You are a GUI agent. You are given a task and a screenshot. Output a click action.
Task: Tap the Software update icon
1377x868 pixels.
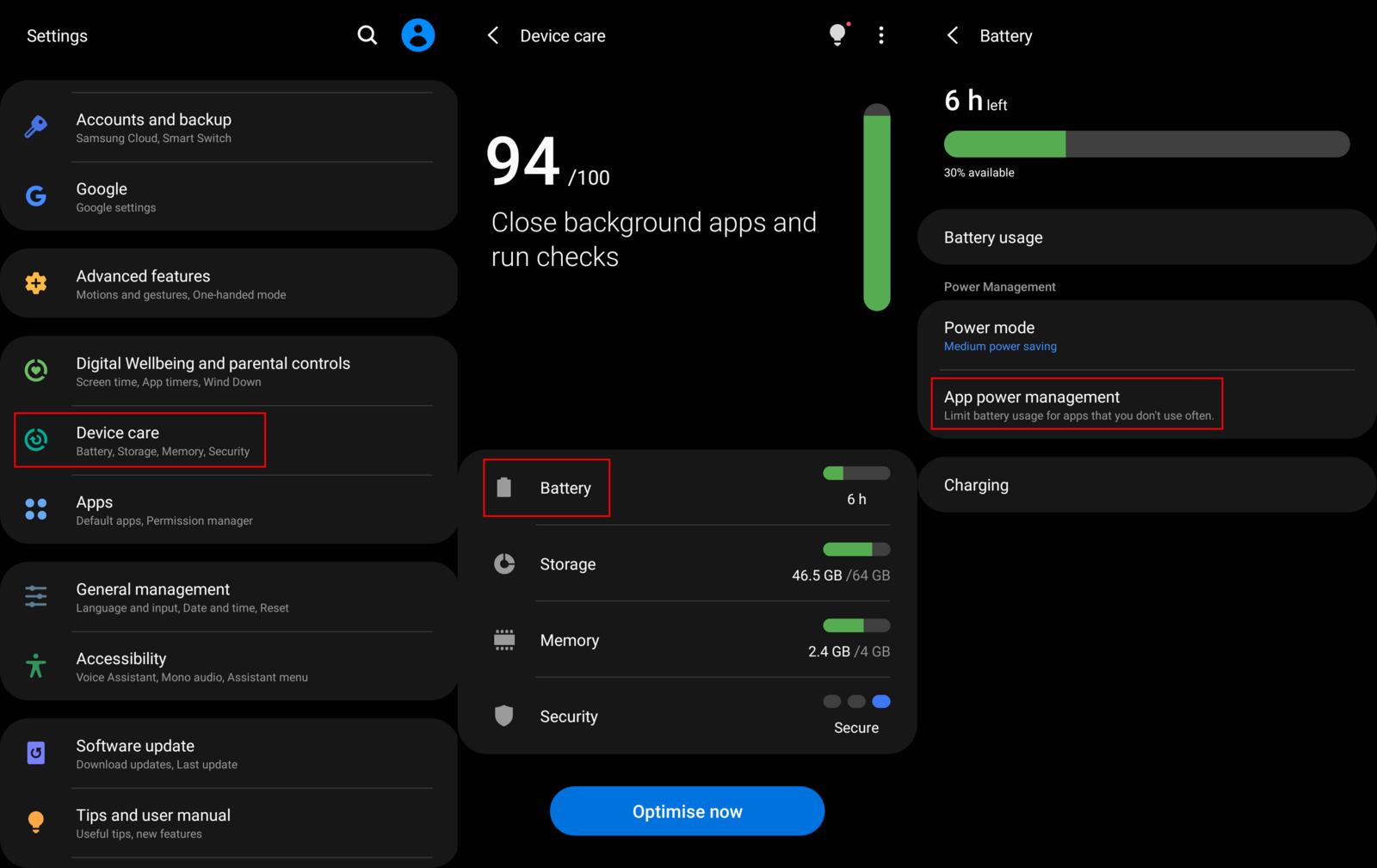click(x=36, y=754)
